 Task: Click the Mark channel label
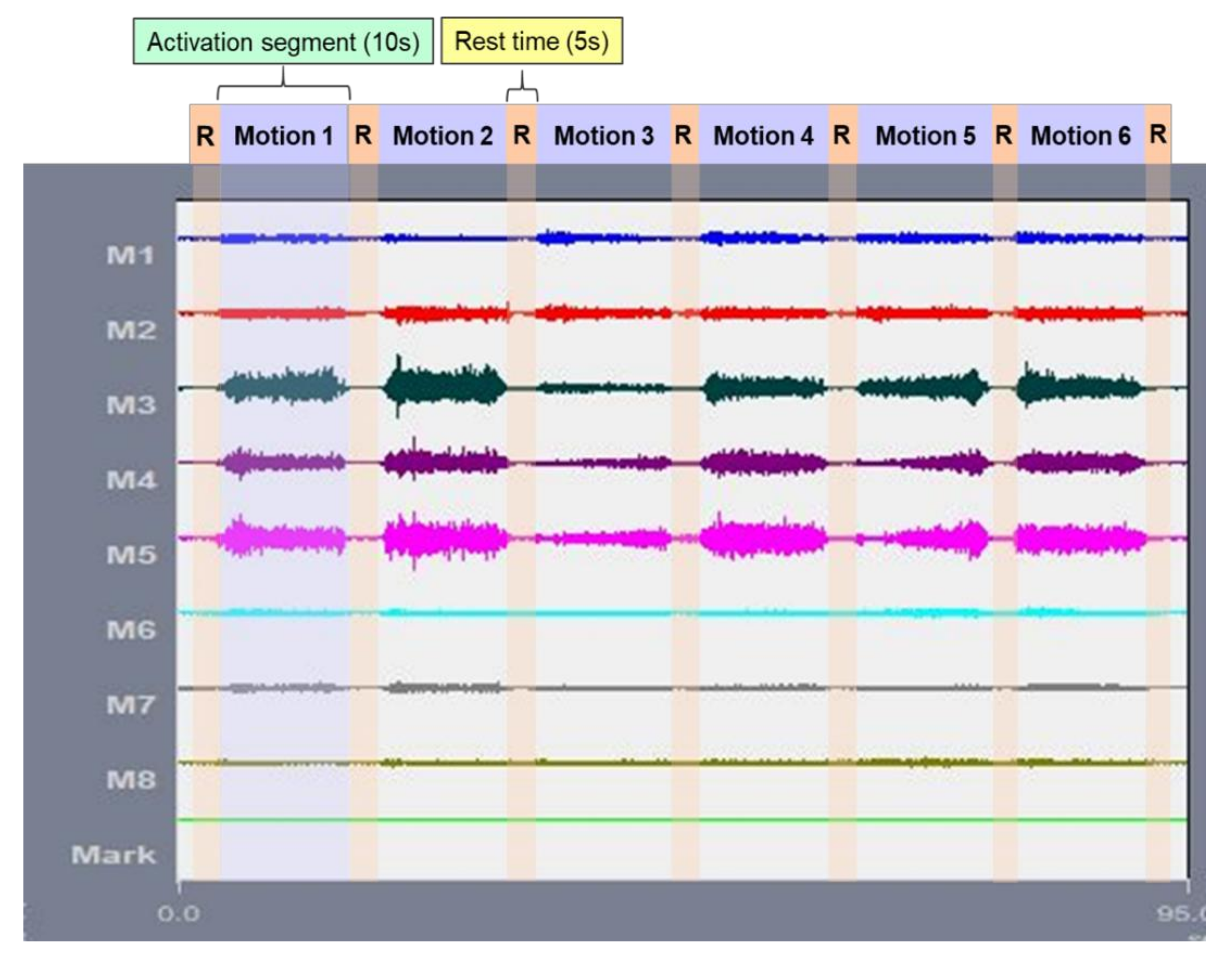point(114,855)
